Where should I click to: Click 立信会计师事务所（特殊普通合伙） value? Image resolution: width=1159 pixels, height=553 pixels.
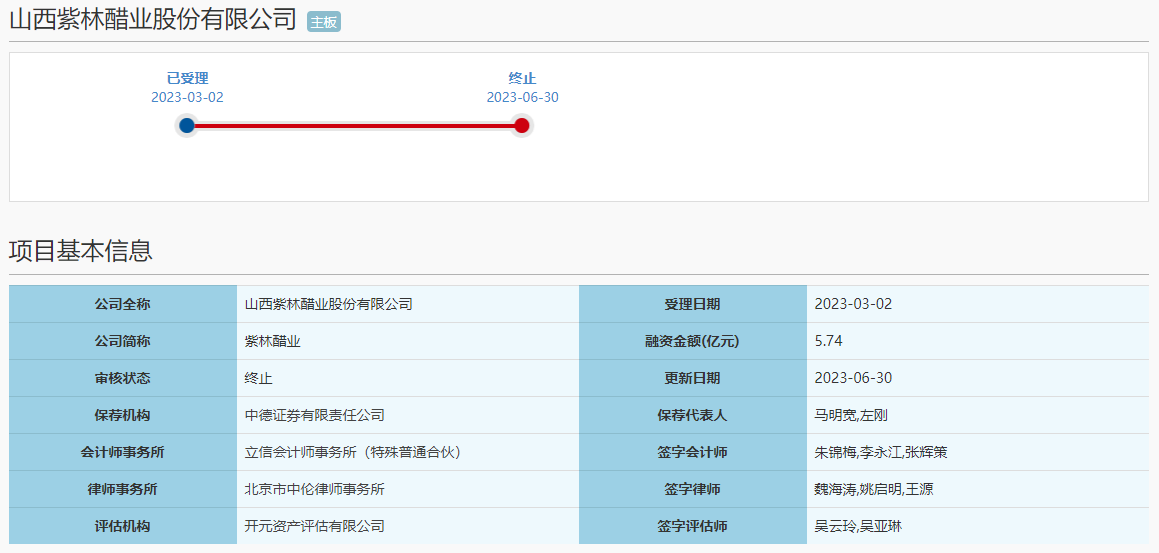356,452
